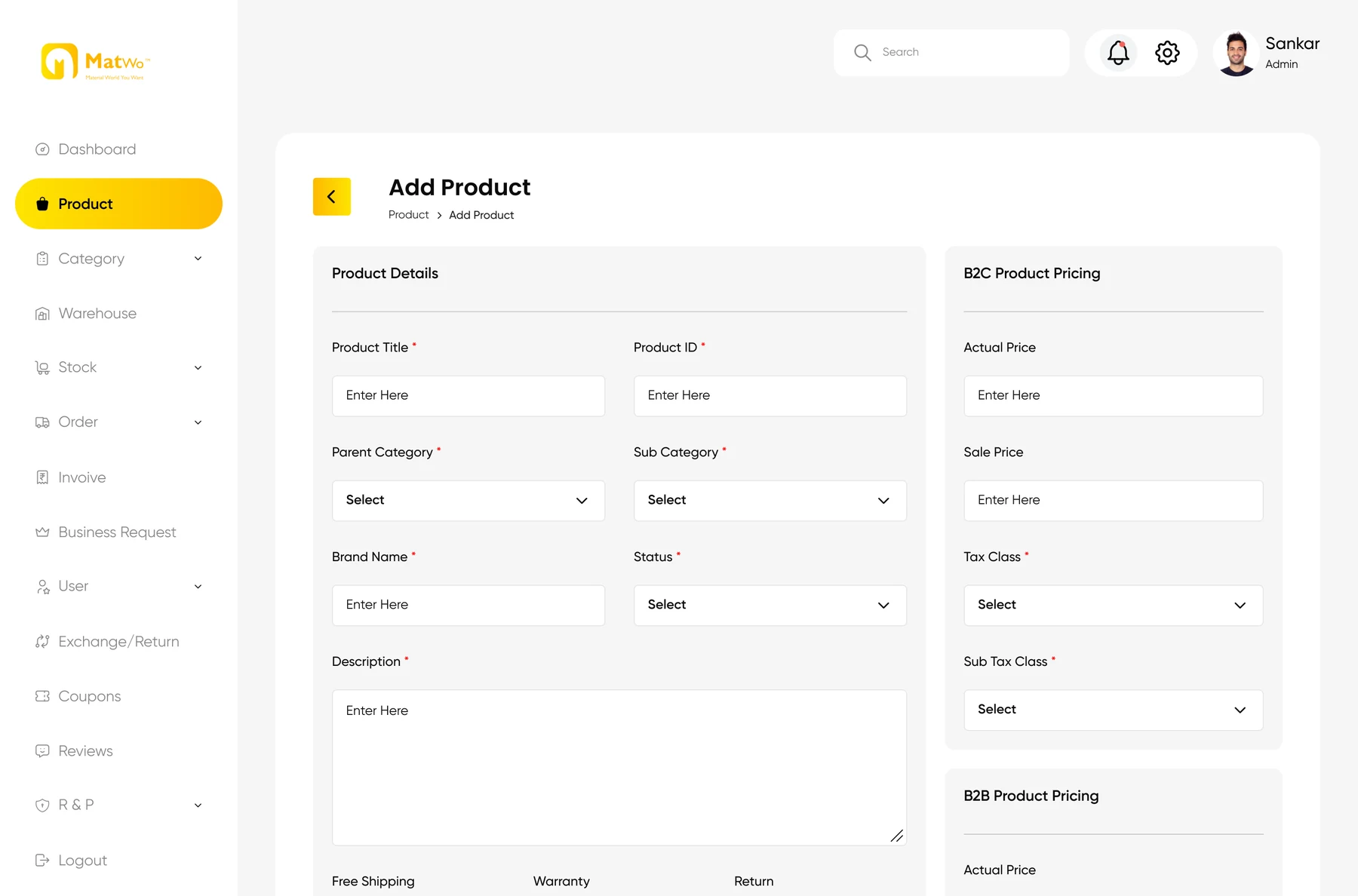The image size is (1358, 896).
Task: Click the MatWo logo
Action: point(96,62)
